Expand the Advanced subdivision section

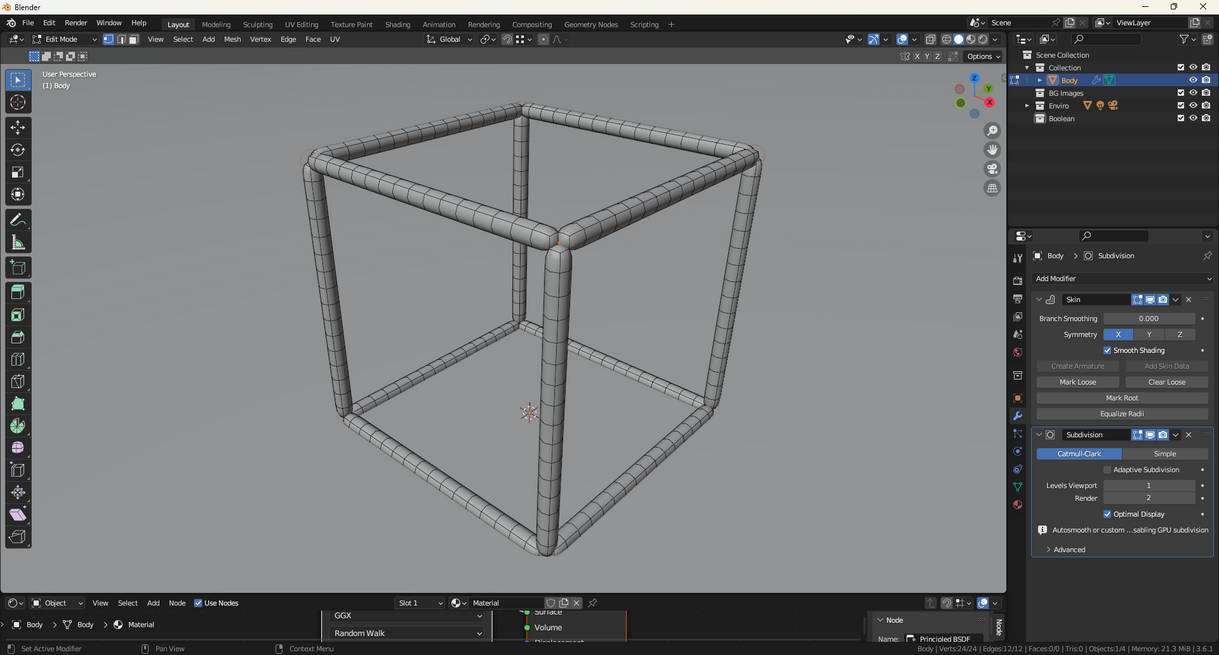coord(1068,550)
